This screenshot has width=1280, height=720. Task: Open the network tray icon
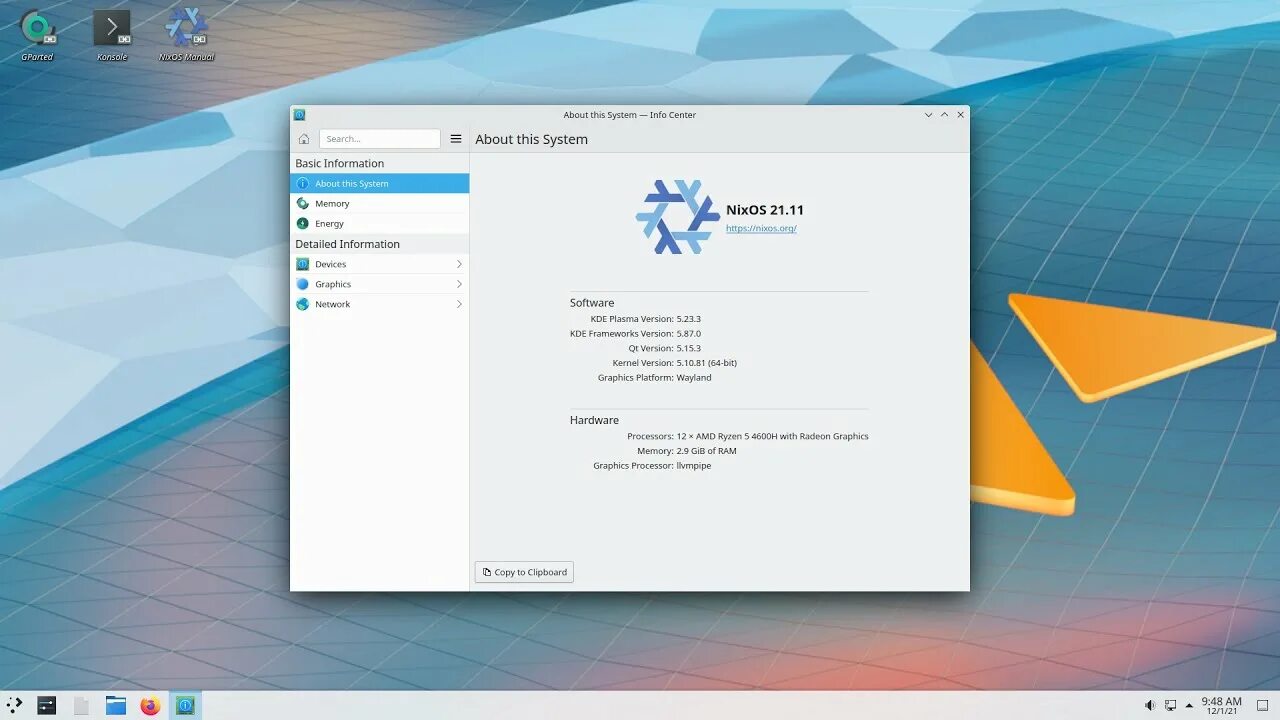[1170, 706]
